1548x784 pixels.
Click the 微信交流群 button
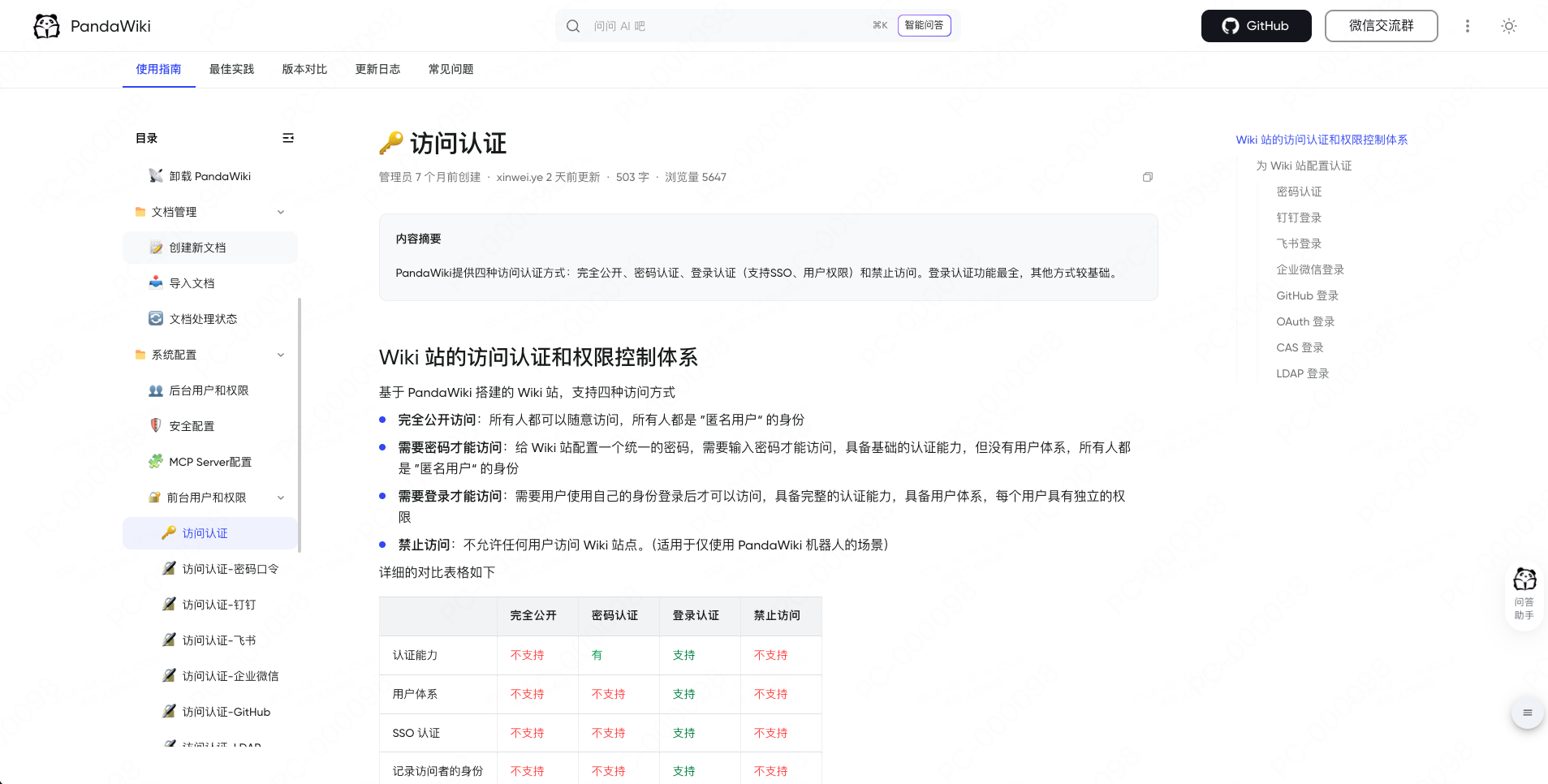pos(1381,26)
